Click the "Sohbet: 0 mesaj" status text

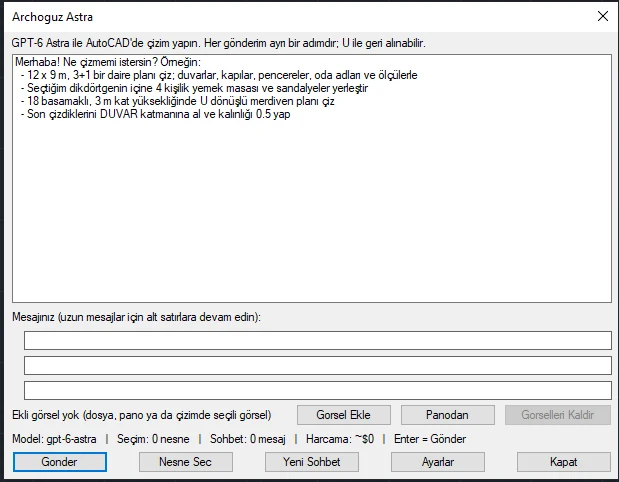click(x=248, y=439)
